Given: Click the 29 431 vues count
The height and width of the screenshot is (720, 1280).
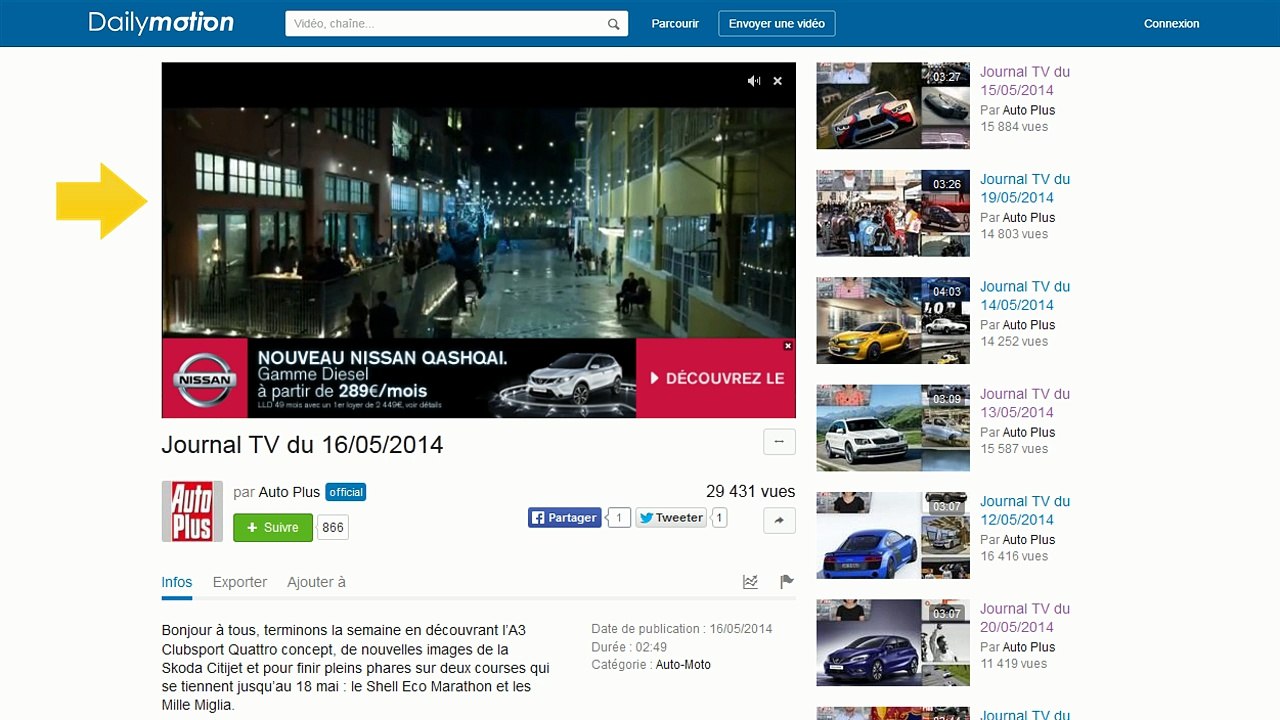Looking at the screenshot, I should point(751,491).
